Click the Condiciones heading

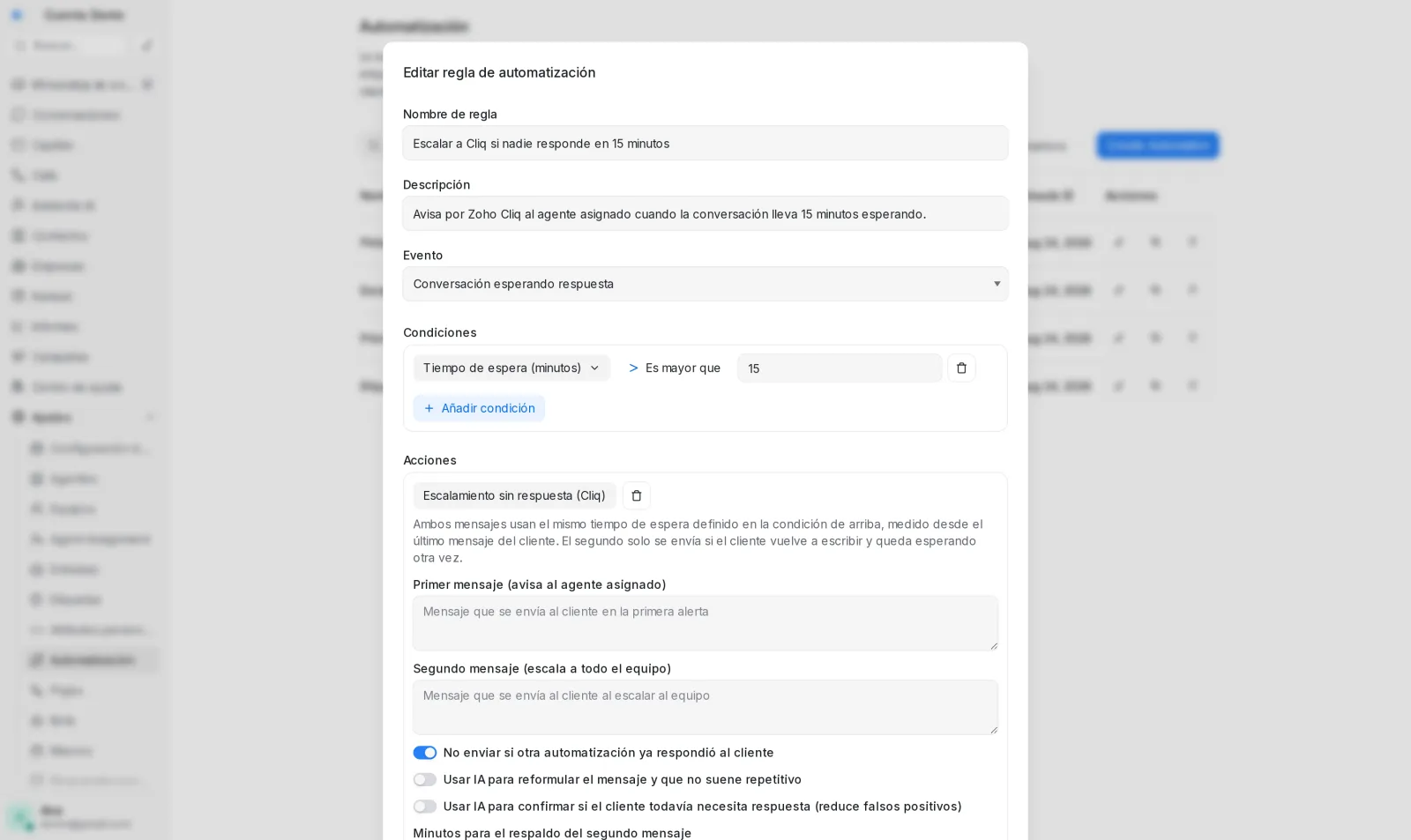pyautogui.click(x=439, y=332)
